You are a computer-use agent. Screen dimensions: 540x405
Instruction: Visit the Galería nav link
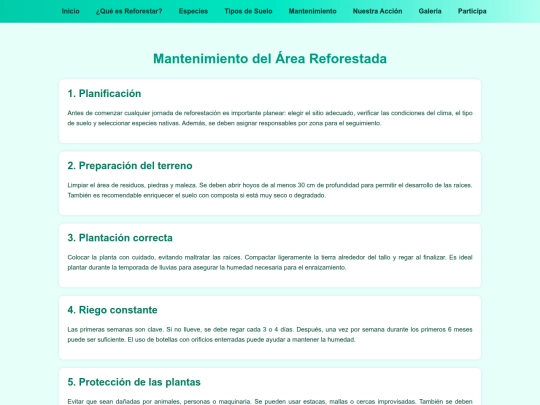[x=430, y=11]
